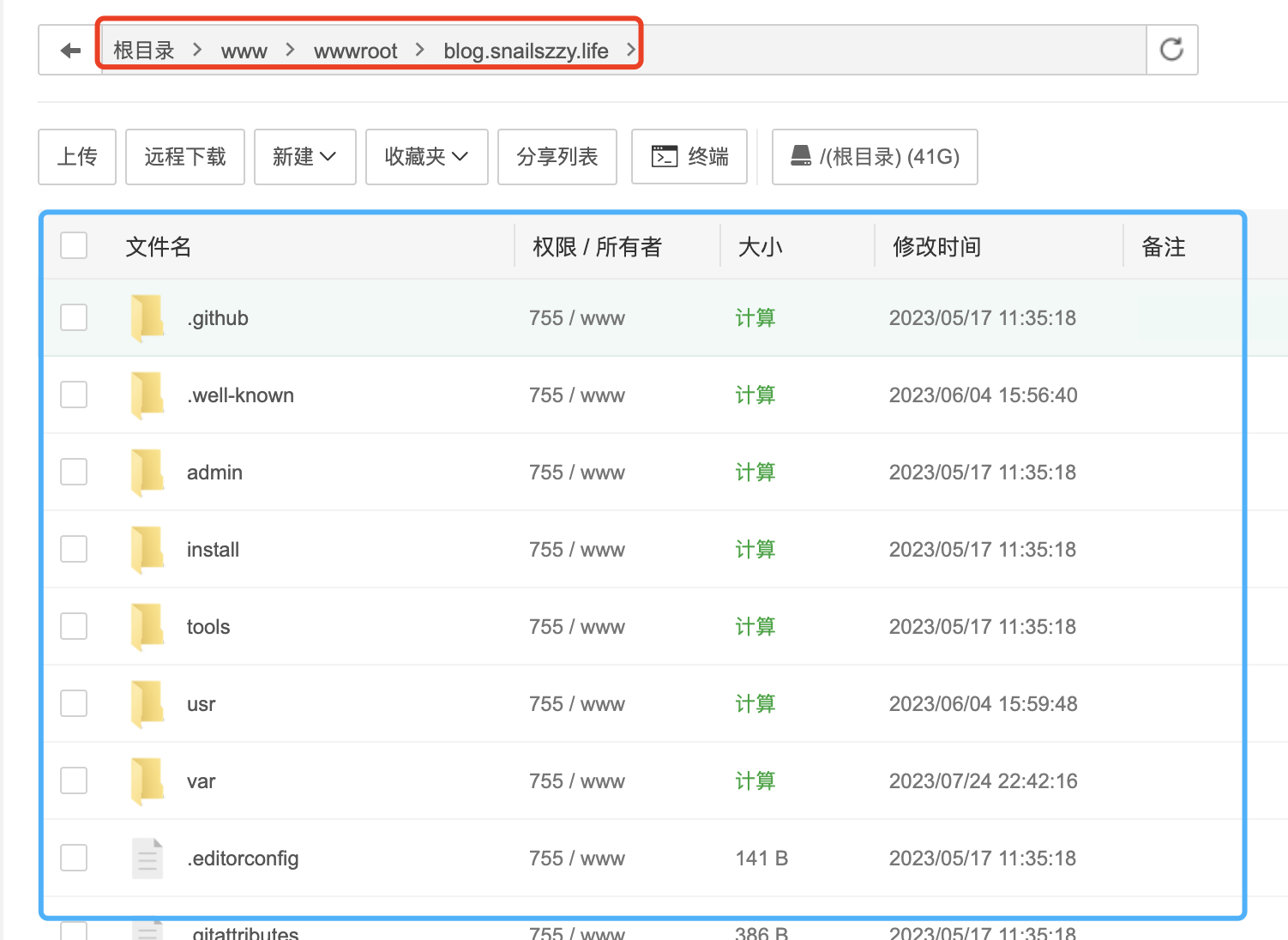Sort by 修改时间 column header
Viewport: 1288px width, 940px height.
936,247
